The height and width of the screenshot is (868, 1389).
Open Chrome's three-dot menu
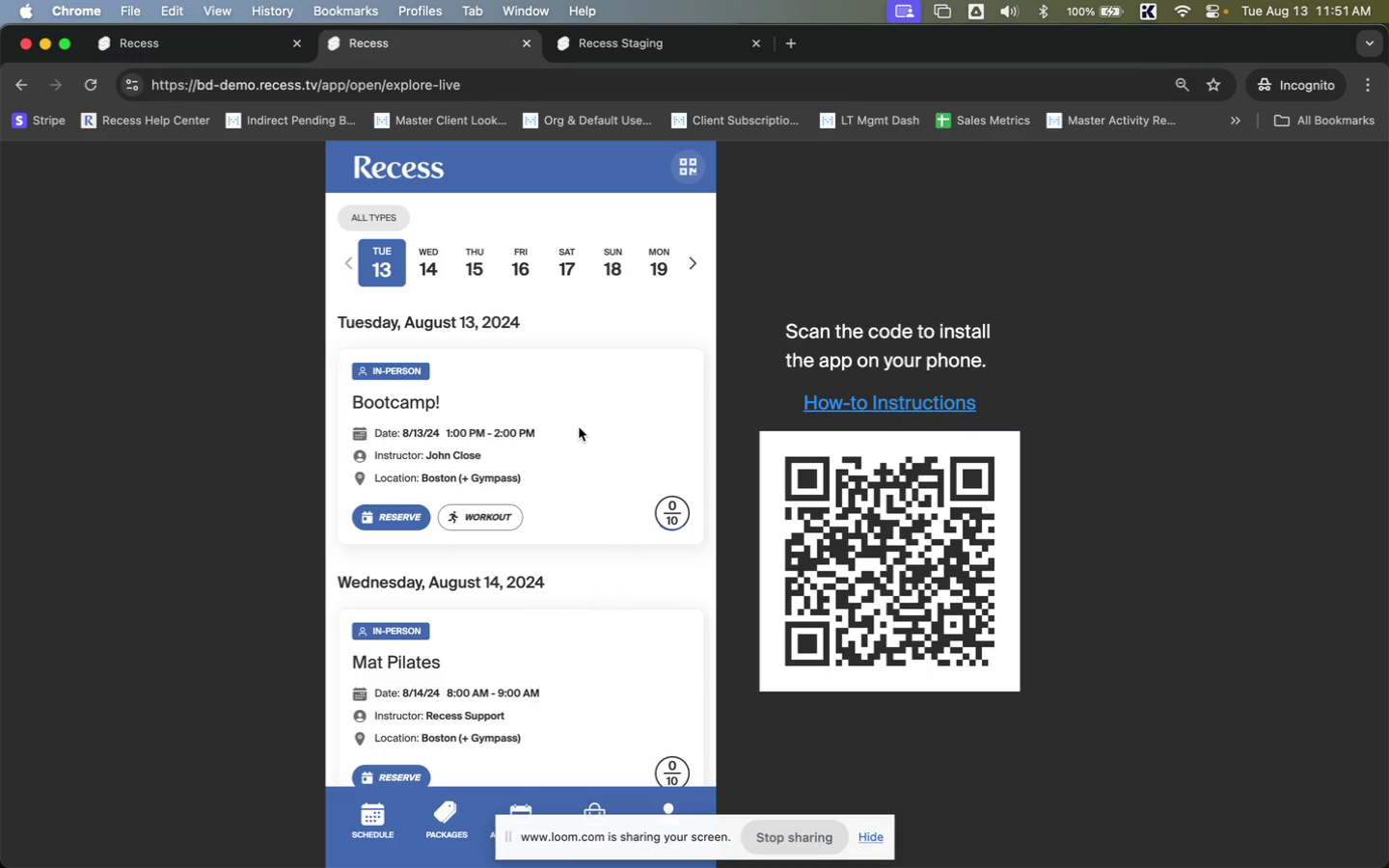[1368, 85]
